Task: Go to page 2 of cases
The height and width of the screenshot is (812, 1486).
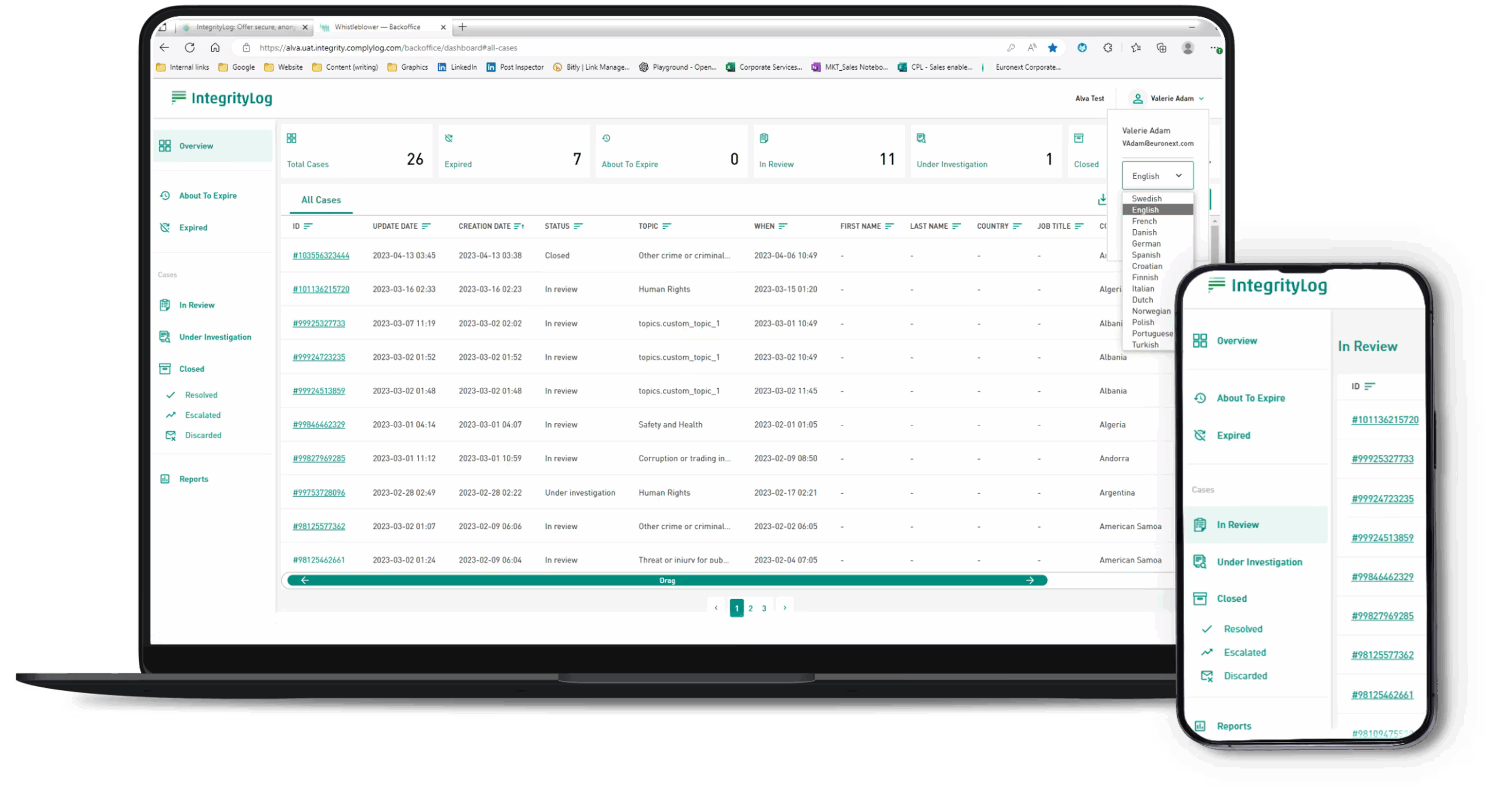Action: click(751, 608)
